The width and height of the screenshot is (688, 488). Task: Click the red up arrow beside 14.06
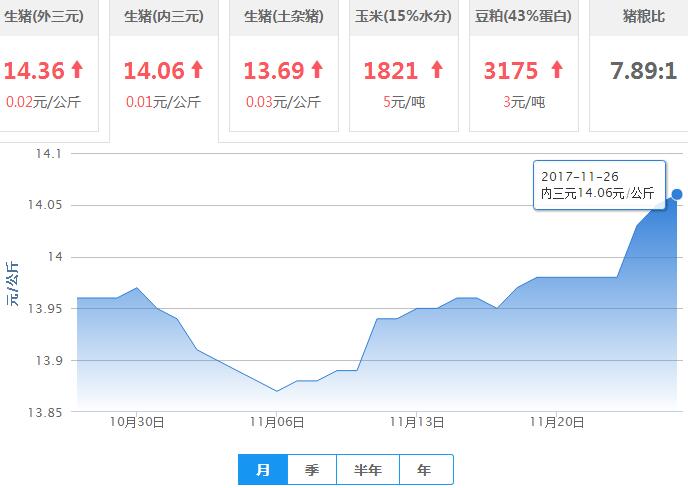pyautogui.click(x=197, y=70)
